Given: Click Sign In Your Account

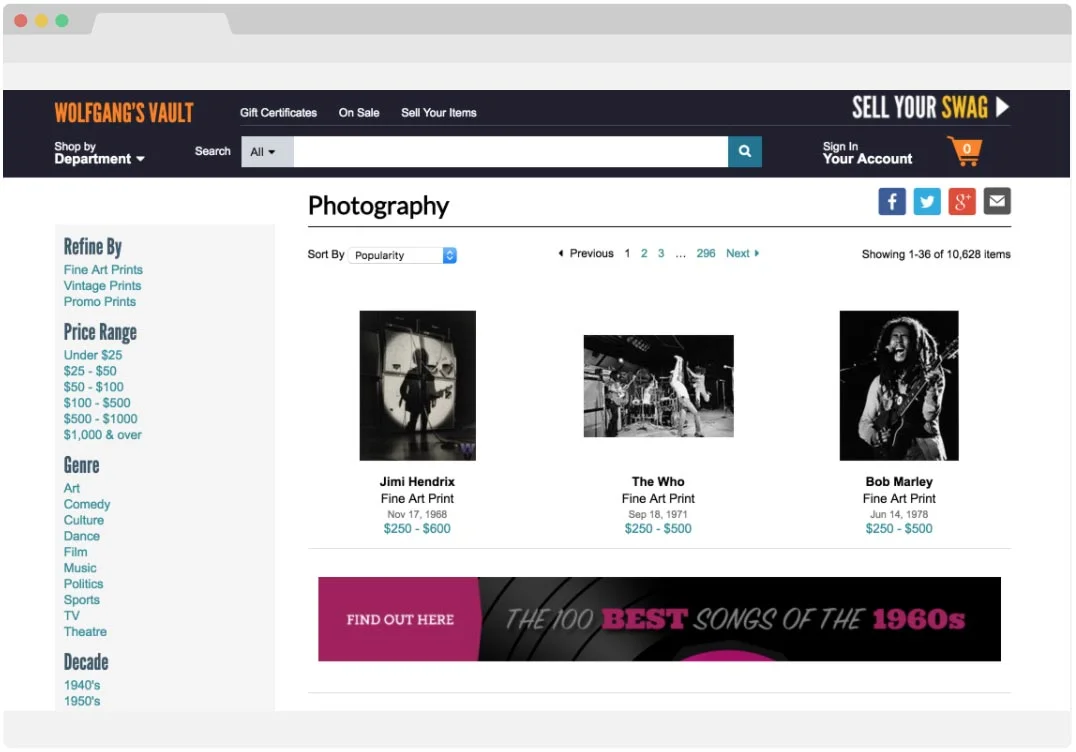Looking at the screenshot, I should (x=867, y=152).
